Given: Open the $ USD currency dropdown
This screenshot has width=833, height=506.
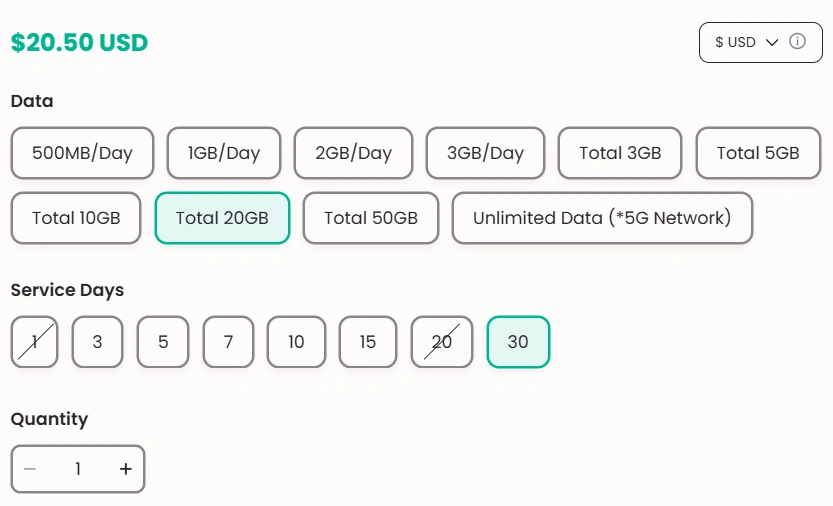Looking at the screenshot, I should pos(747,42).
